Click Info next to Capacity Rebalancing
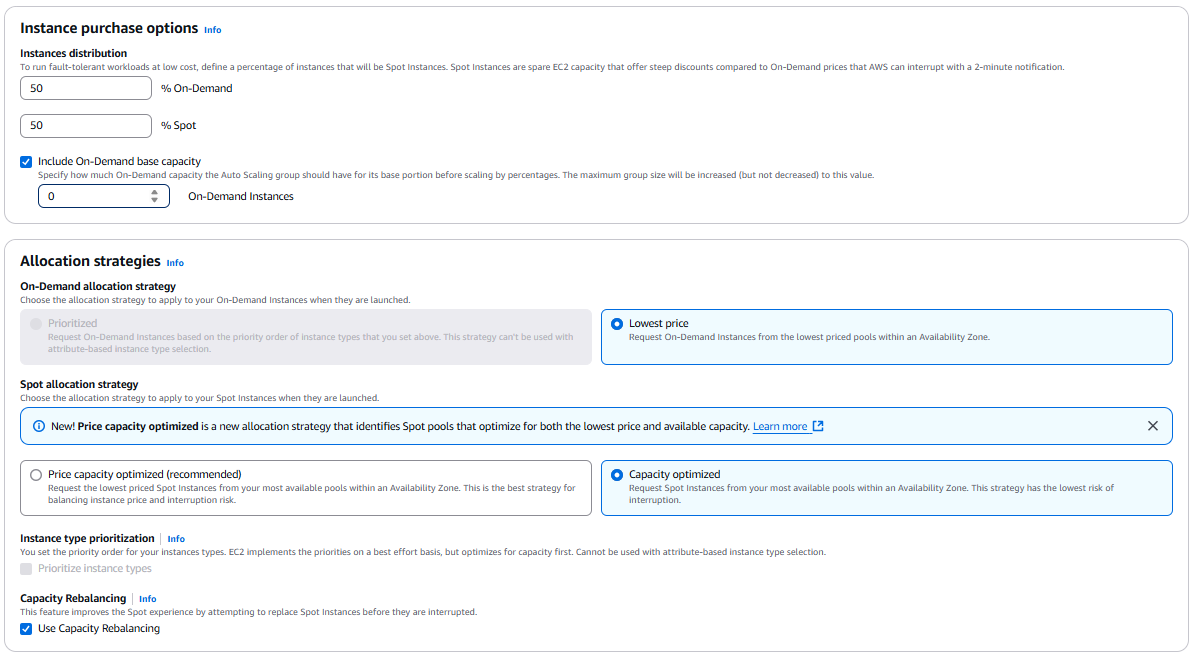 tap(148, 599)
